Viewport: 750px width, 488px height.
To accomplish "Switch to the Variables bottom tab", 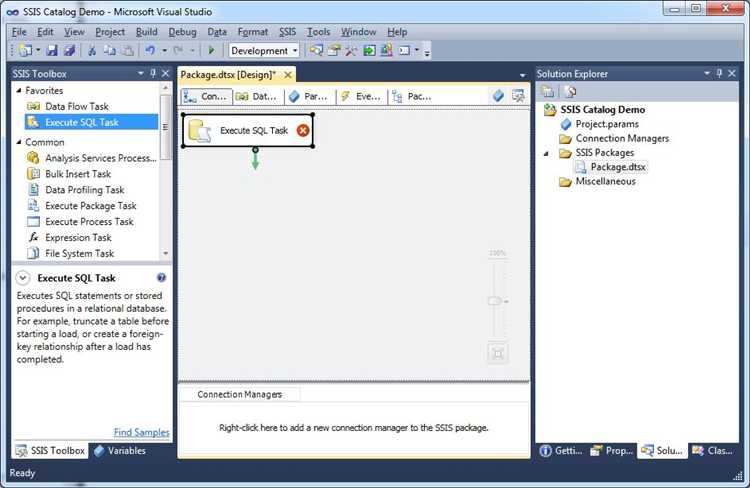I will tap(120, 451).
